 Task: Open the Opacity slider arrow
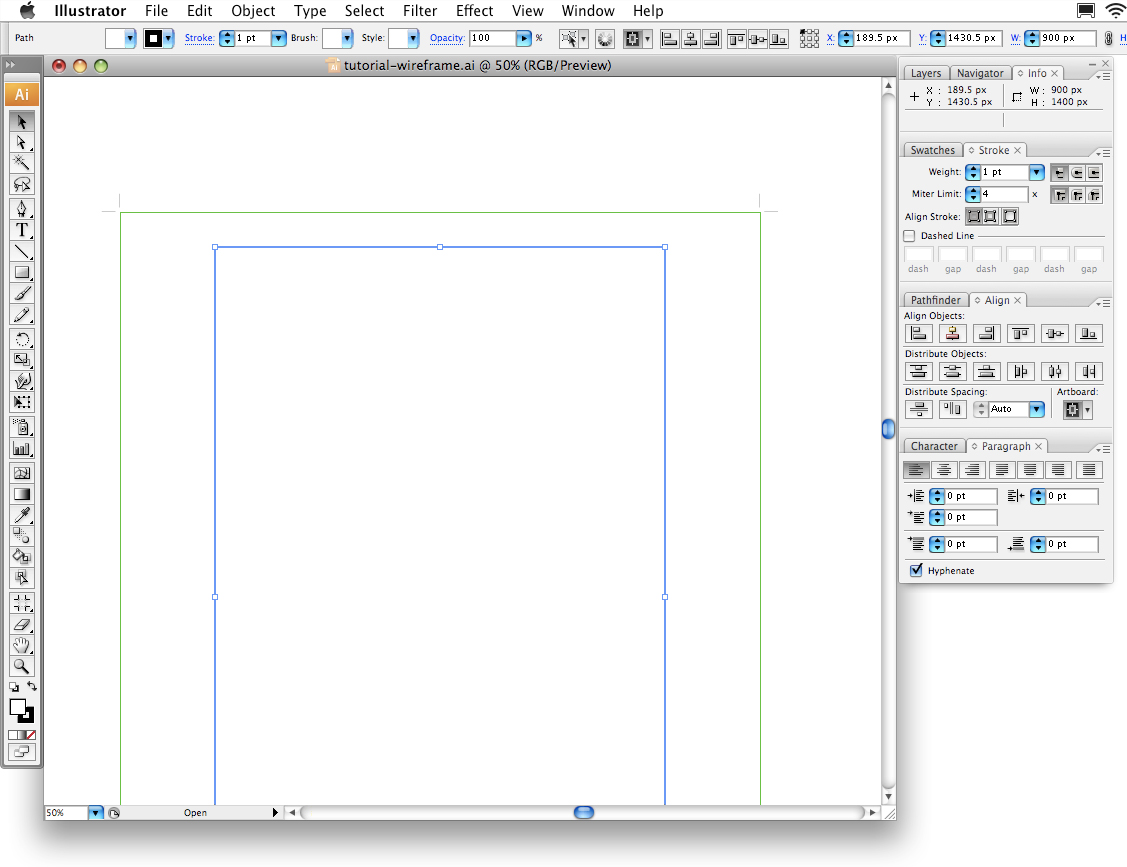pos(524,38)
